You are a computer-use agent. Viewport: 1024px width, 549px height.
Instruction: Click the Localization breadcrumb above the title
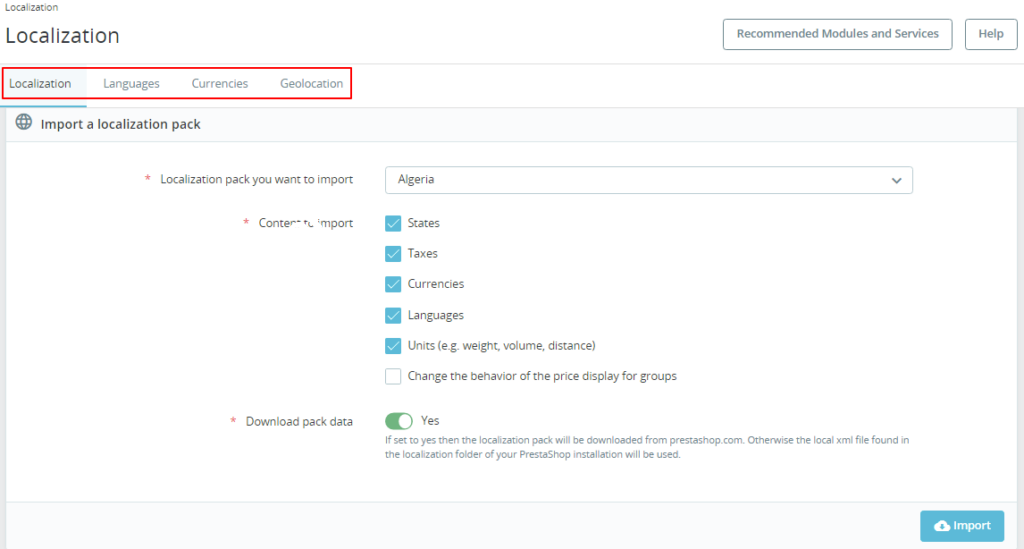[31, 7]
